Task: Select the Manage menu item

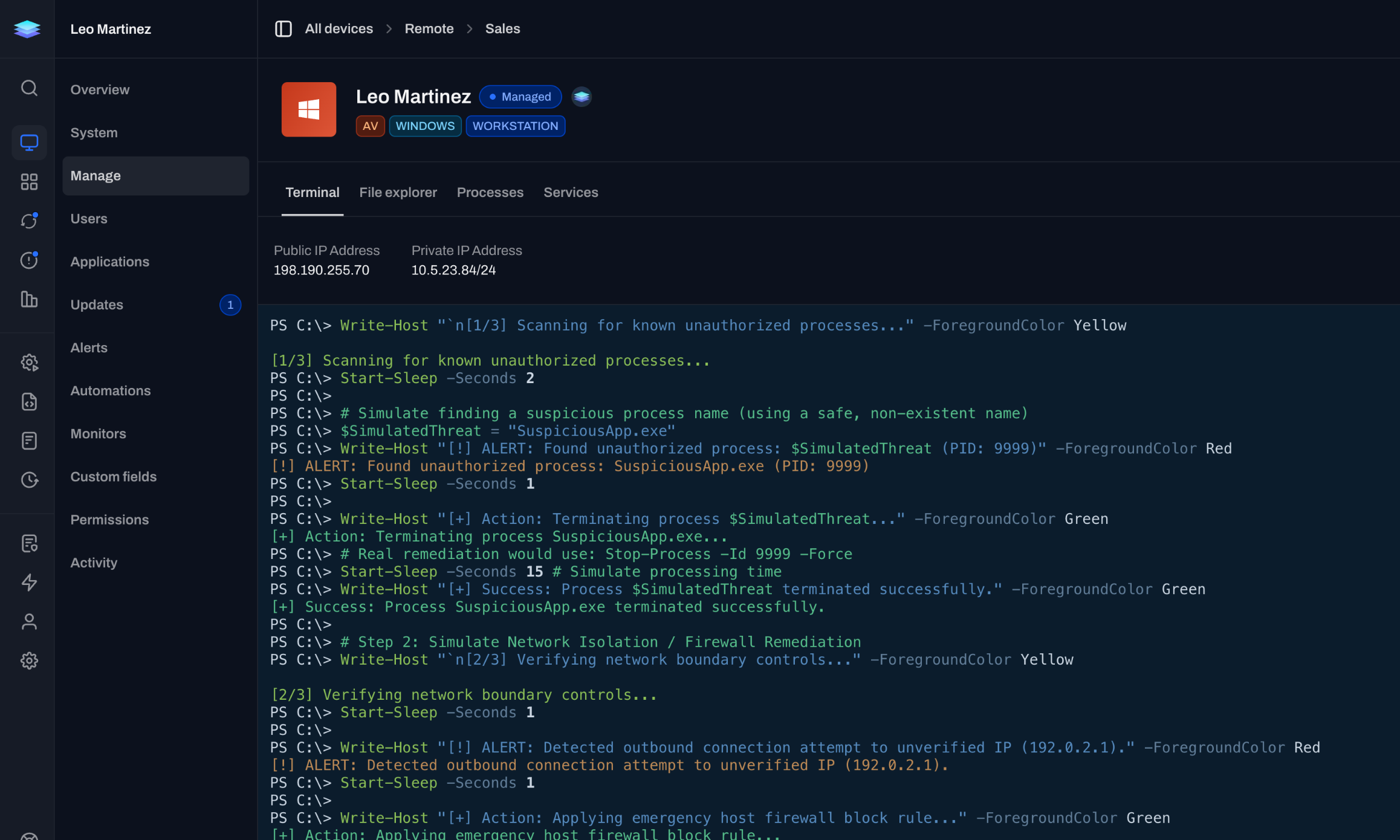Action: 156,176
